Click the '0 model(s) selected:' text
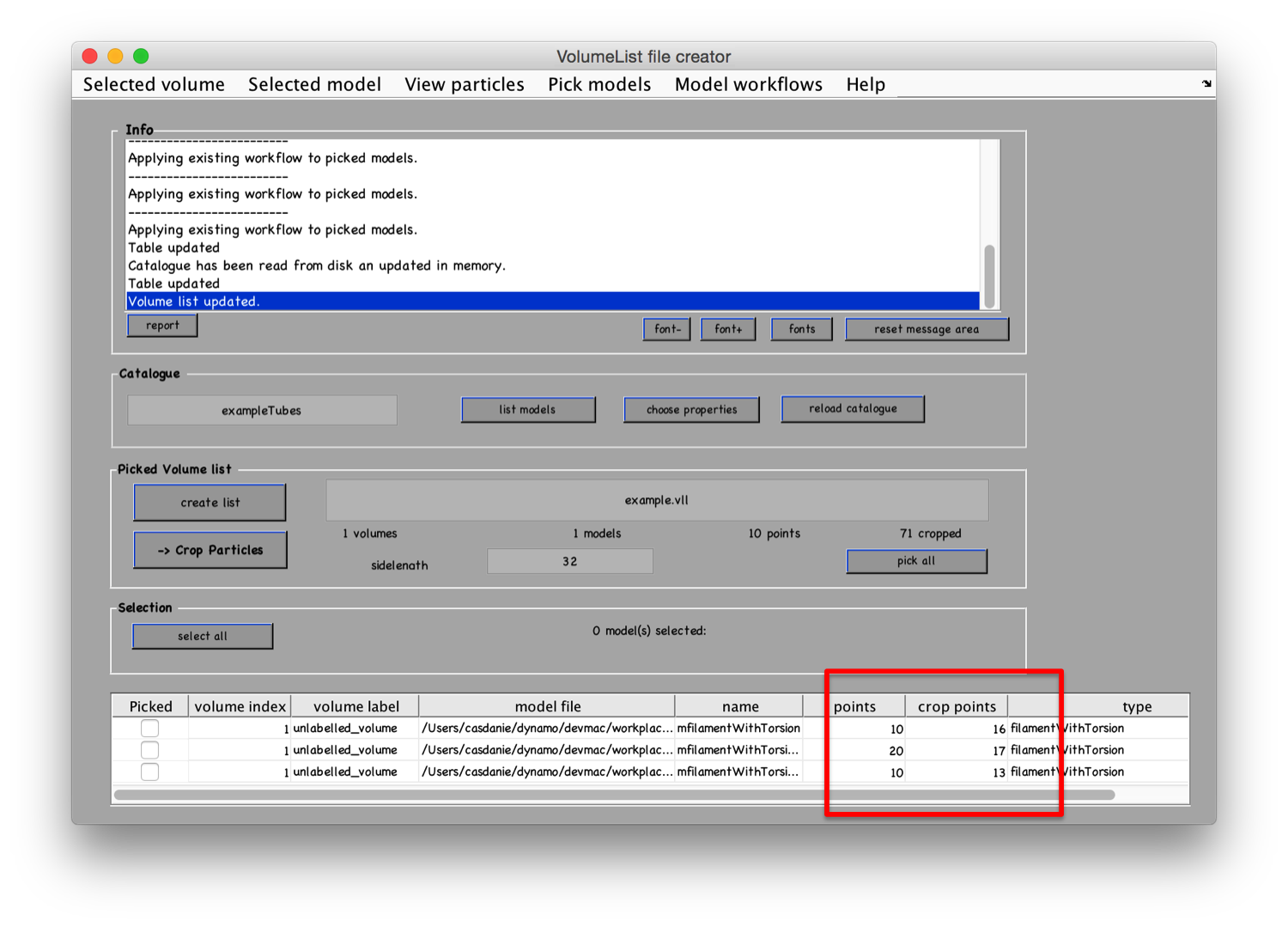Viewport: 1288px width, 927px height. pyautogui.click(x=649, y=631)
